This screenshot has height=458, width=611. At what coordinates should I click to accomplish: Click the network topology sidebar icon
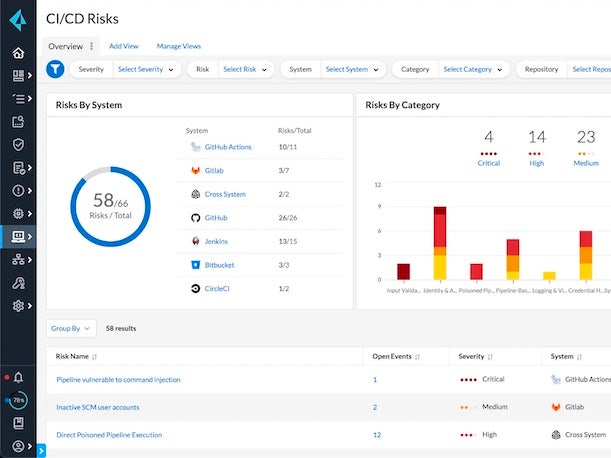pyautogui.click(x=18, y=259)
